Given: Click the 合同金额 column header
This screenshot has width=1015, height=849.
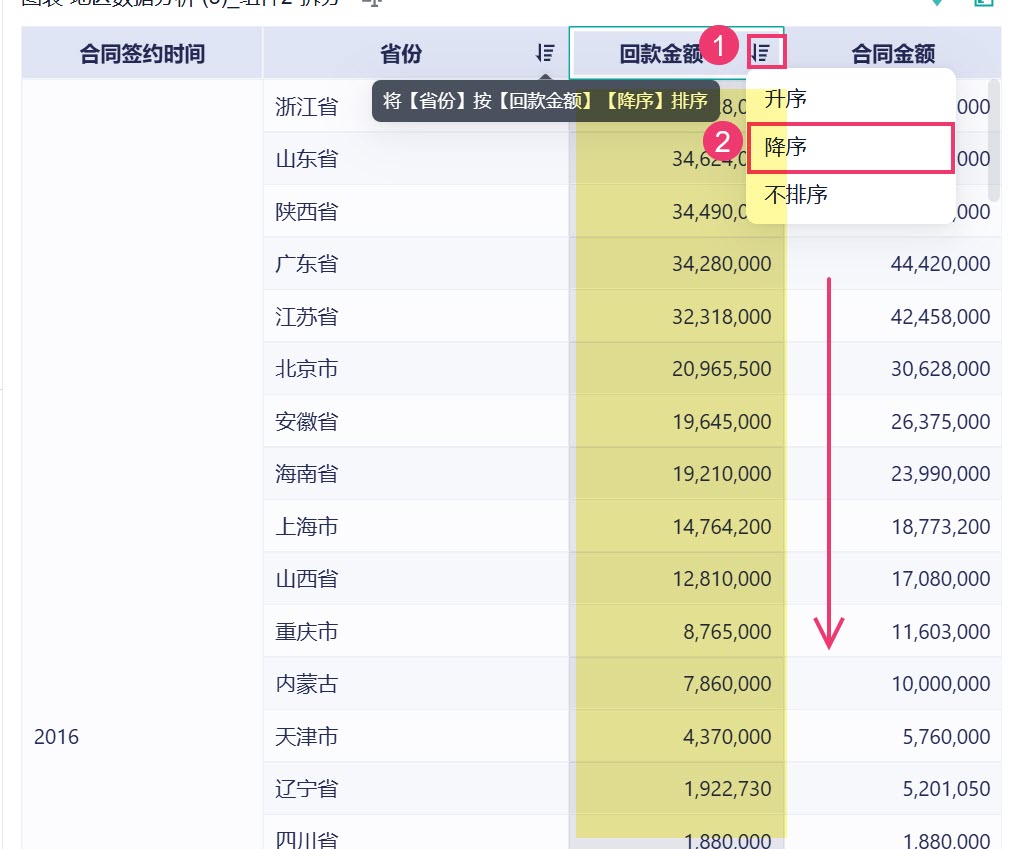Looking at the screenshot, I should point(893,54).
